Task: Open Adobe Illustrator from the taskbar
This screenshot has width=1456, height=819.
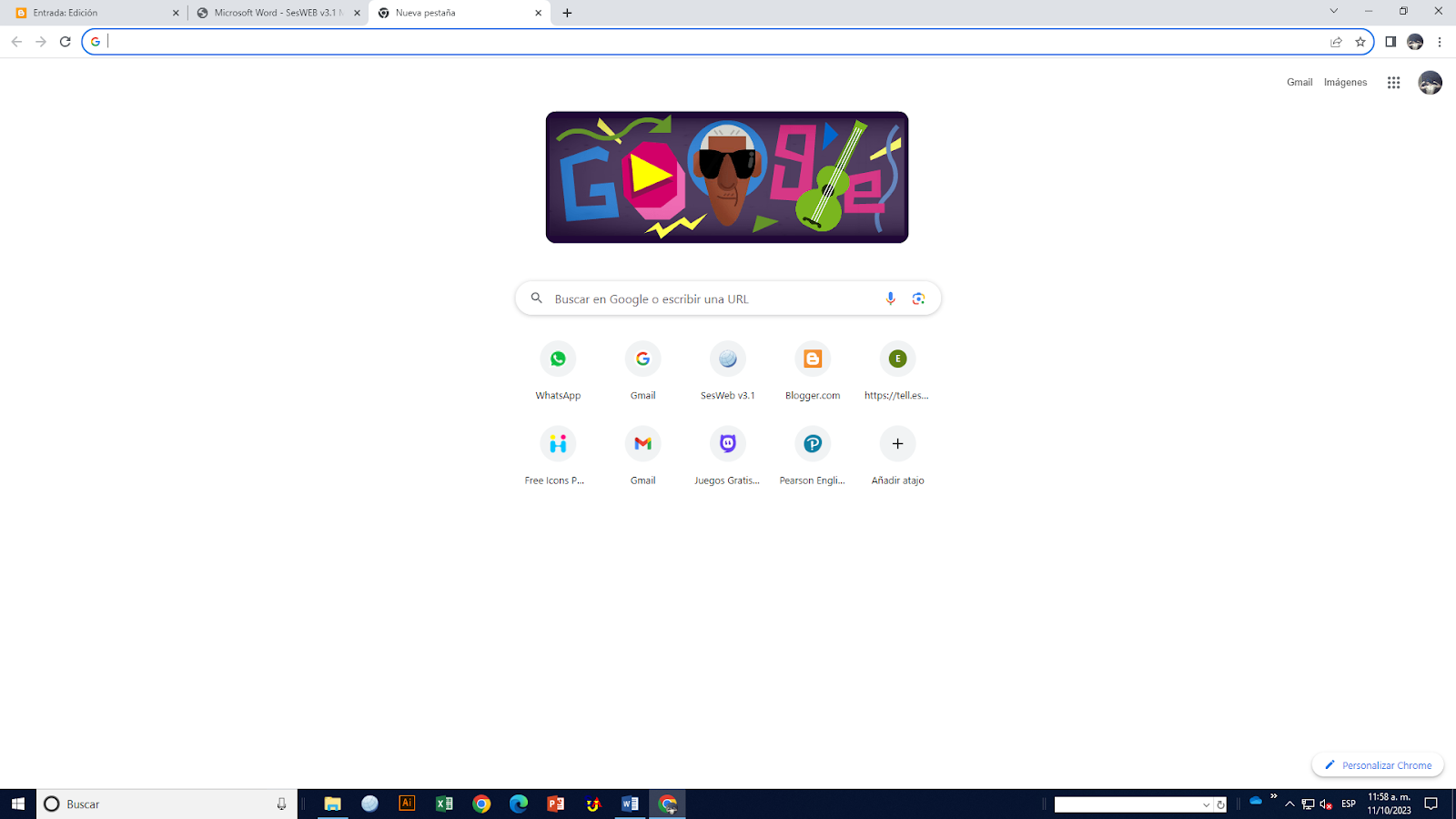Action: 407,804
